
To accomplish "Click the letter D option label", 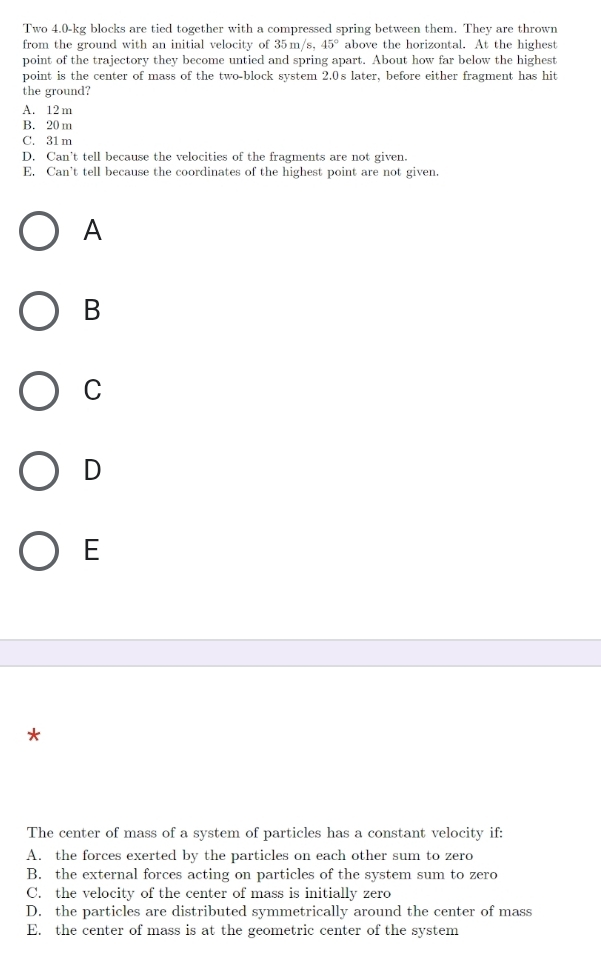I will point(92,470).
